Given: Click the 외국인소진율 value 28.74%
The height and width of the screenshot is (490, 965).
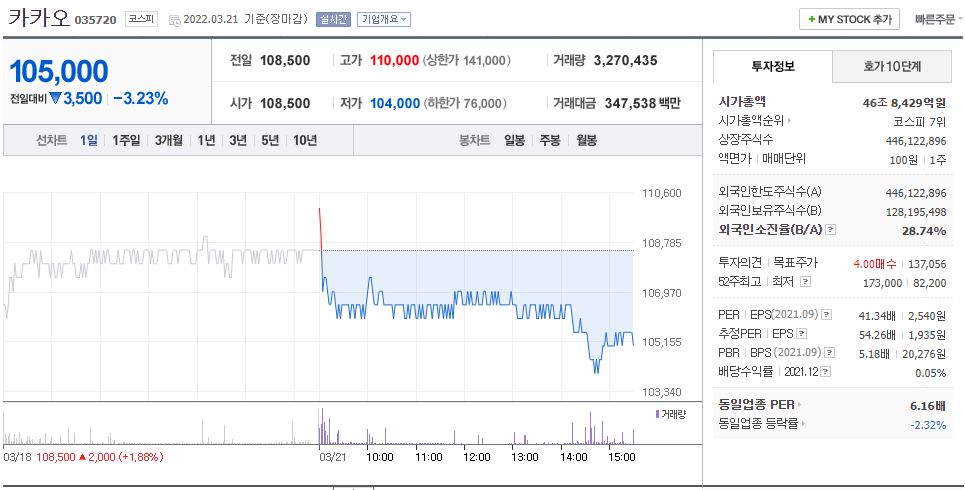Looking at the screenshot, I should (923, 231).
